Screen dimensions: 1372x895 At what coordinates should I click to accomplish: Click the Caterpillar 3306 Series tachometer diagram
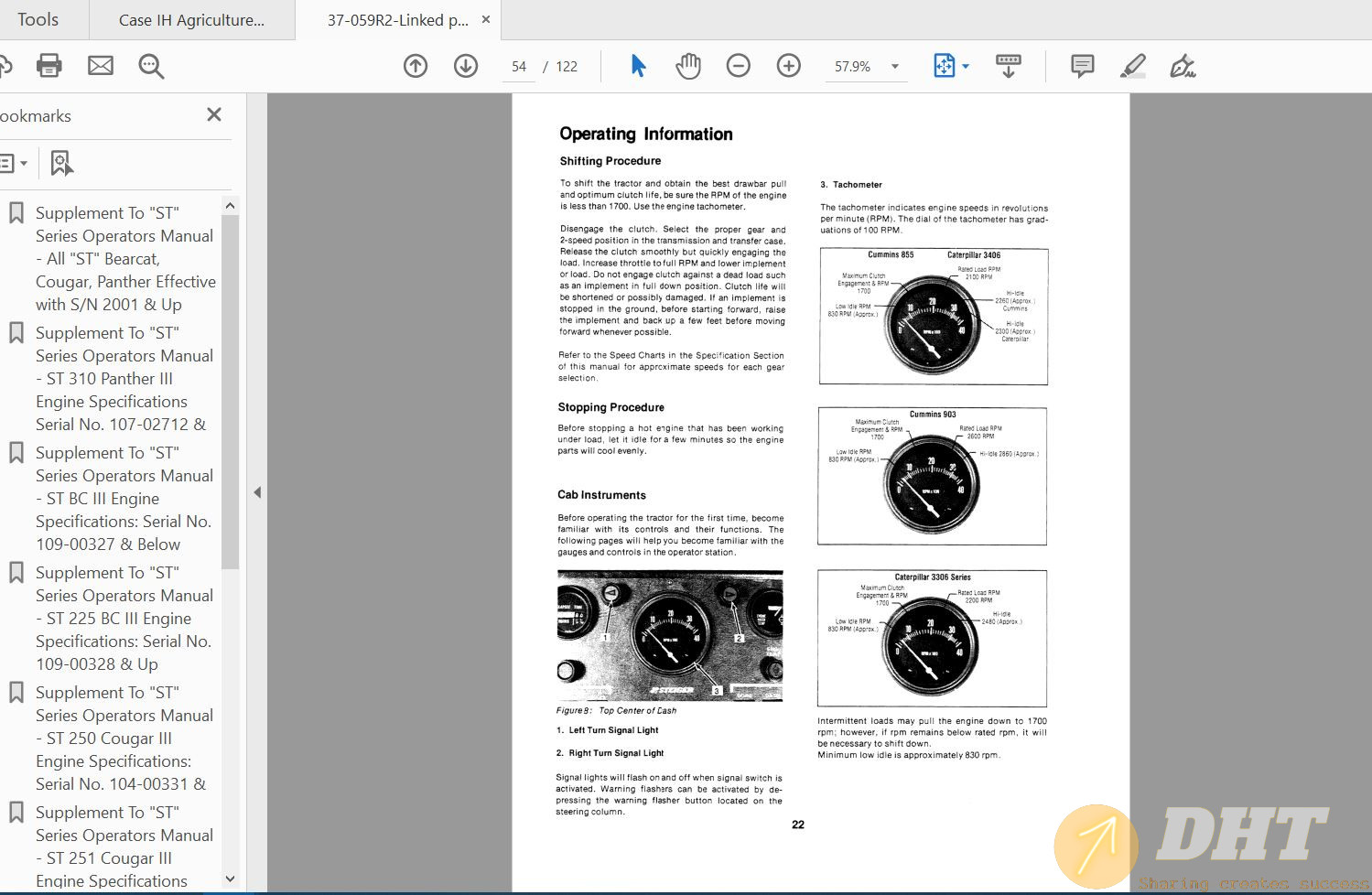click(932, 638)
